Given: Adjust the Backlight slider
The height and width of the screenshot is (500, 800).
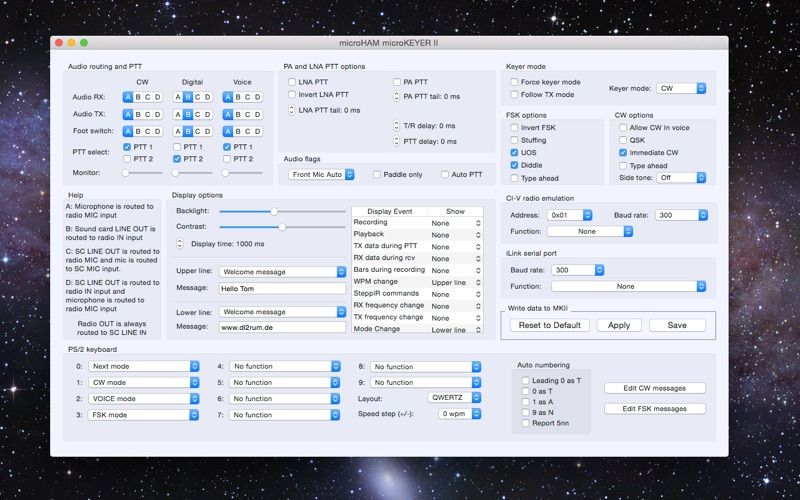Looking at the screenshot, I should [274, 211].
